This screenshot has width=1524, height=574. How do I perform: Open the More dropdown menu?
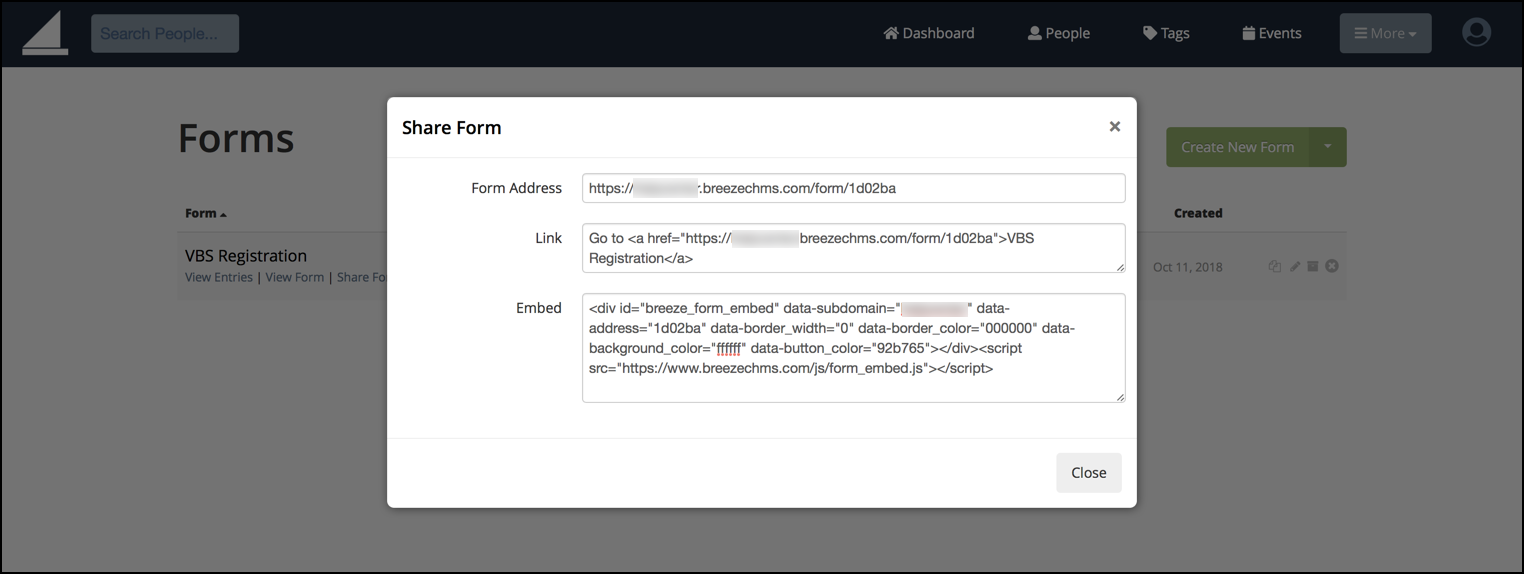point(1385,33)
